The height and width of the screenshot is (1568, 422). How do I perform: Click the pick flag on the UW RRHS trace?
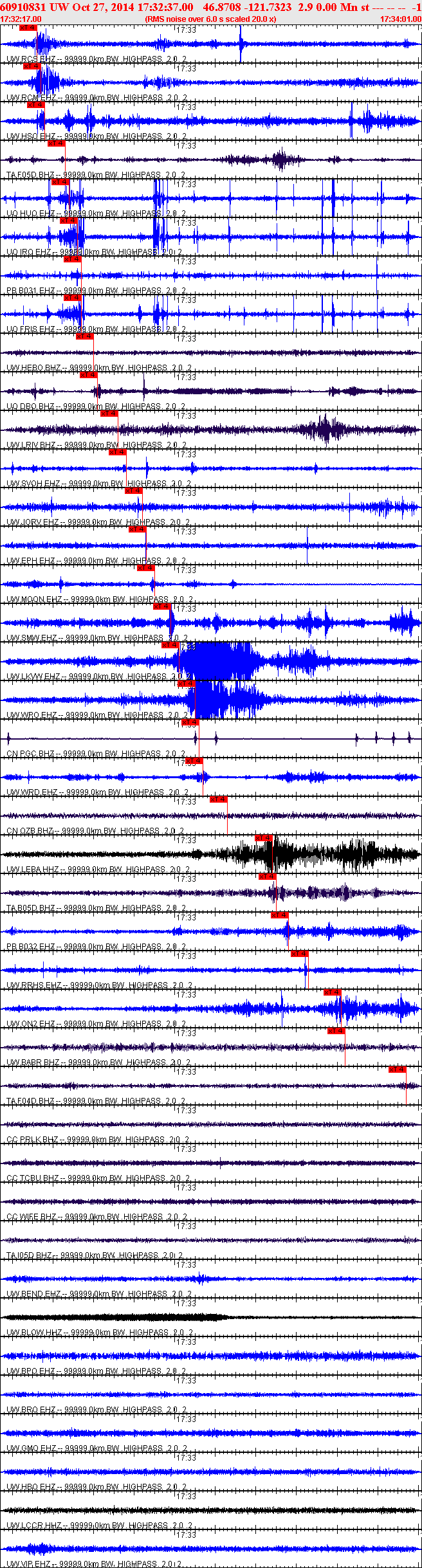(300, 954)
